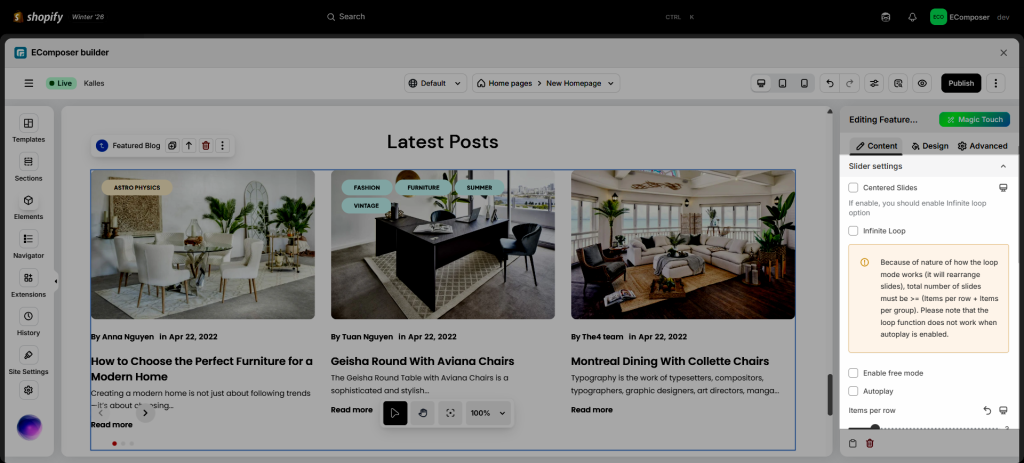Click the preview eye icon
The width and height of the screenshot is (1024, 463).
tap(922, 83)
